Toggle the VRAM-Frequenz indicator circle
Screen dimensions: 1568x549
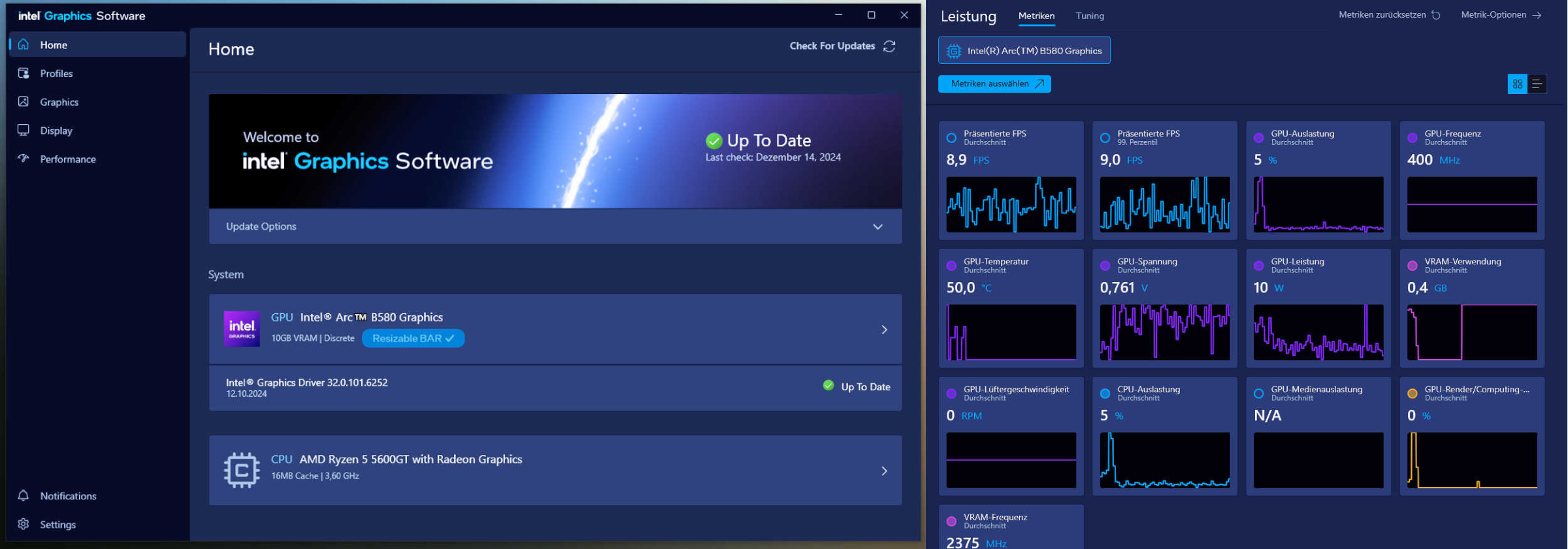[951, 522]
